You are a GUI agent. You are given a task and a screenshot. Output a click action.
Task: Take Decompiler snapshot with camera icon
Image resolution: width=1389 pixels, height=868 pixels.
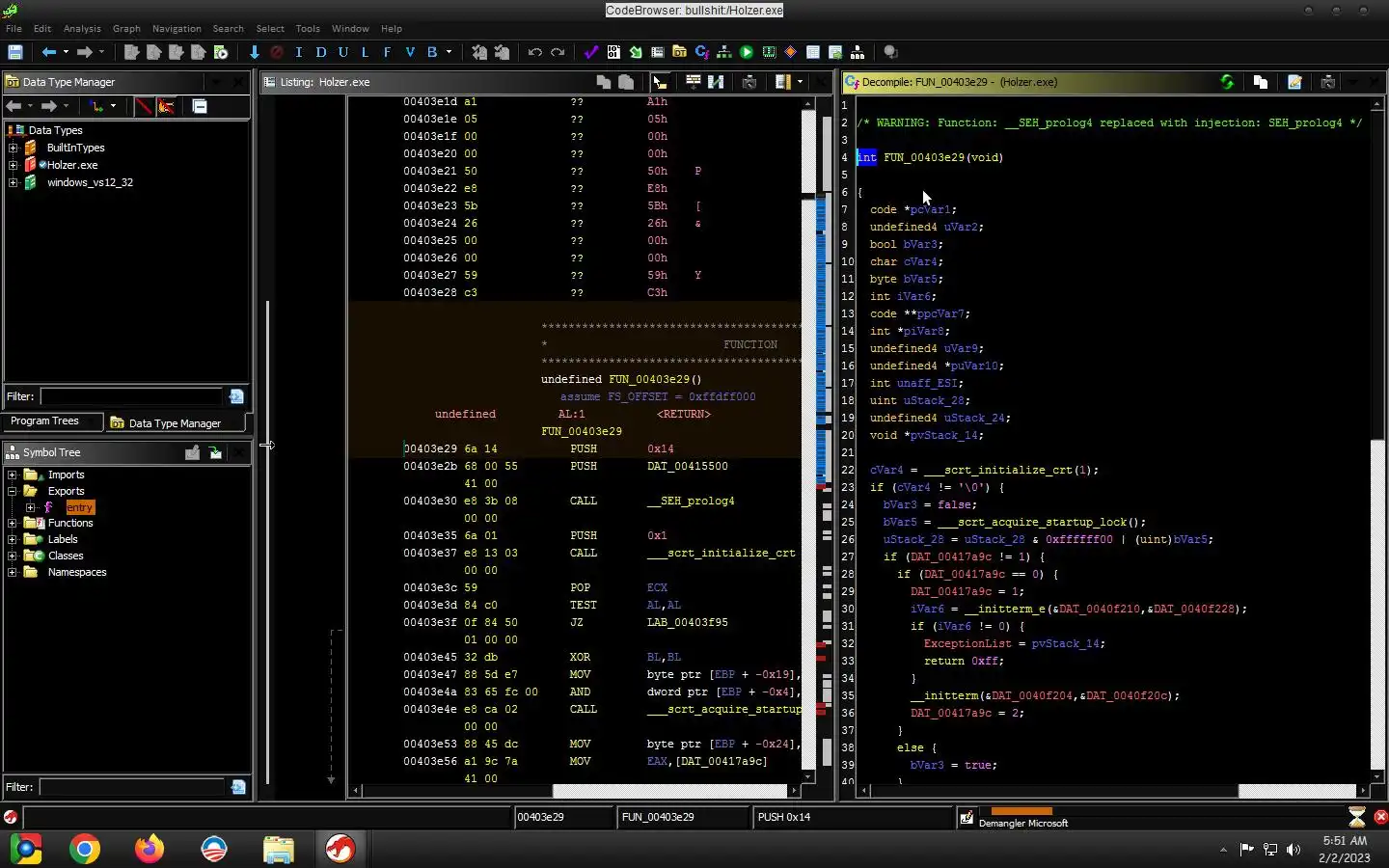pyautogui.click(x=1327, y=82)
